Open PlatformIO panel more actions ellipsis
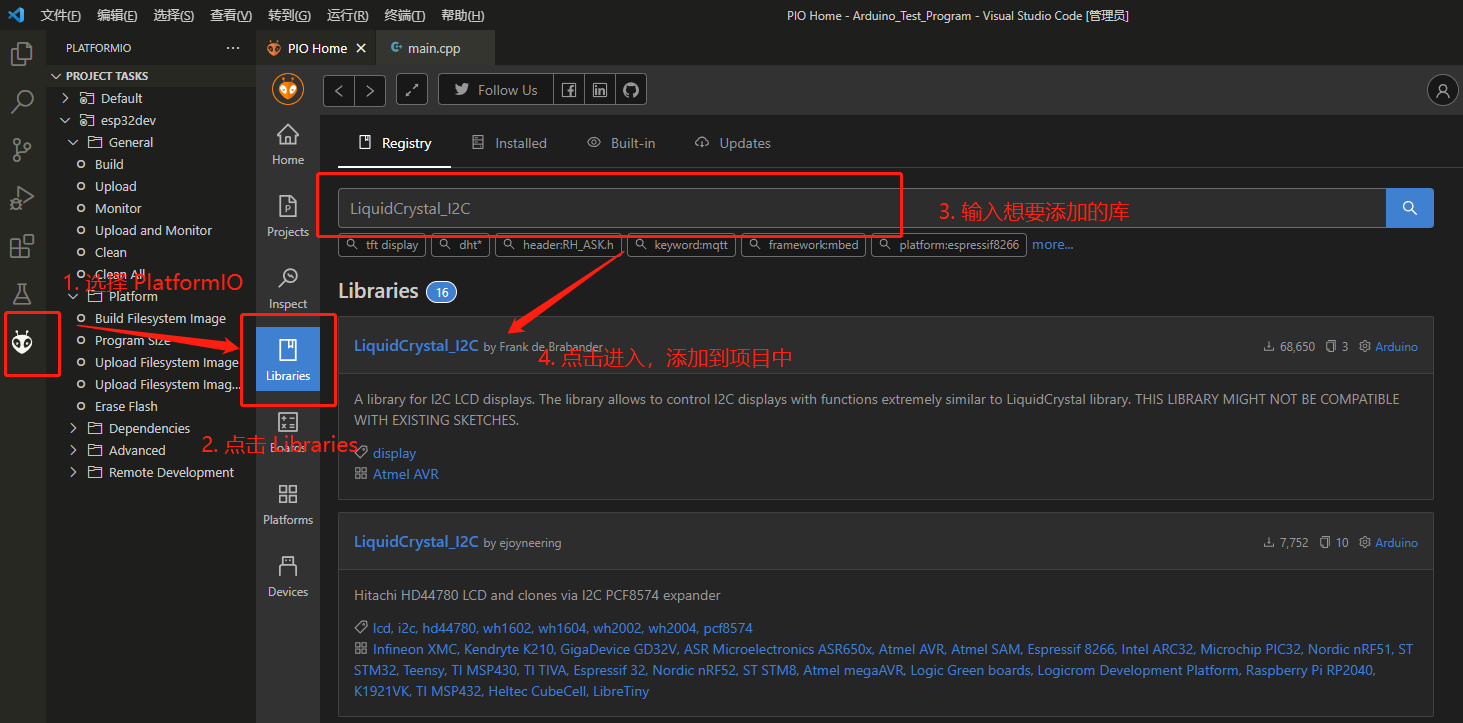The width and height of the screenshot is (1463, 723). pos(233,48)
